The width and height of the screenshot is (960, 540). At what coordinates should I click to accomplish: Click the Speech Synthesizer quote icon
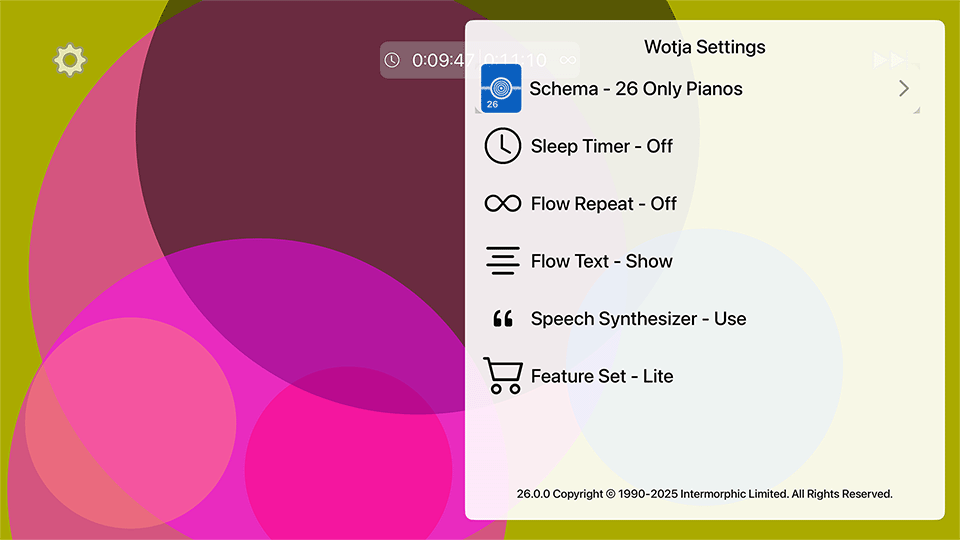point(503,319)
